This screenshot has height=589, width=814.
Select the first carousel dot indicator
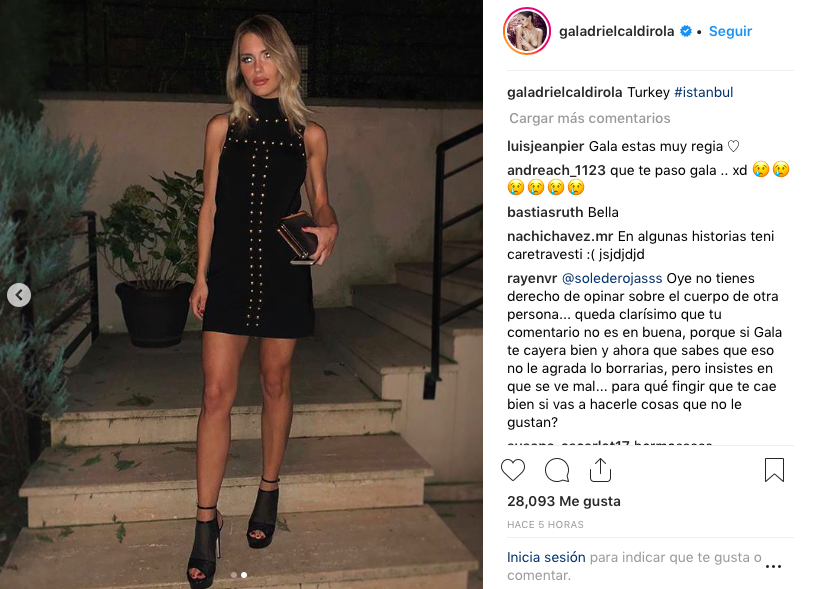pyautogui.click(x=234, y=575)
